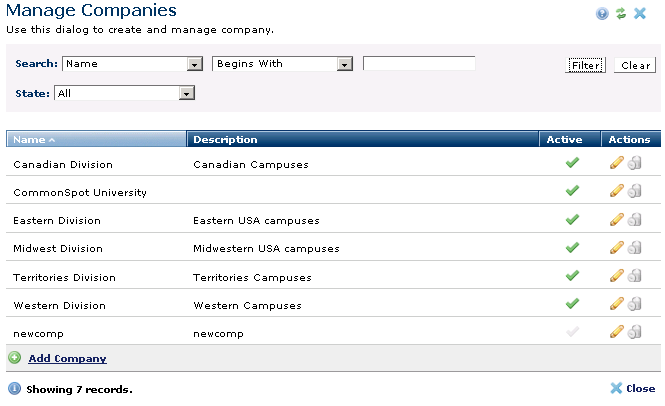Toggle the active checkmark for Territories Division

click(572, 276)
